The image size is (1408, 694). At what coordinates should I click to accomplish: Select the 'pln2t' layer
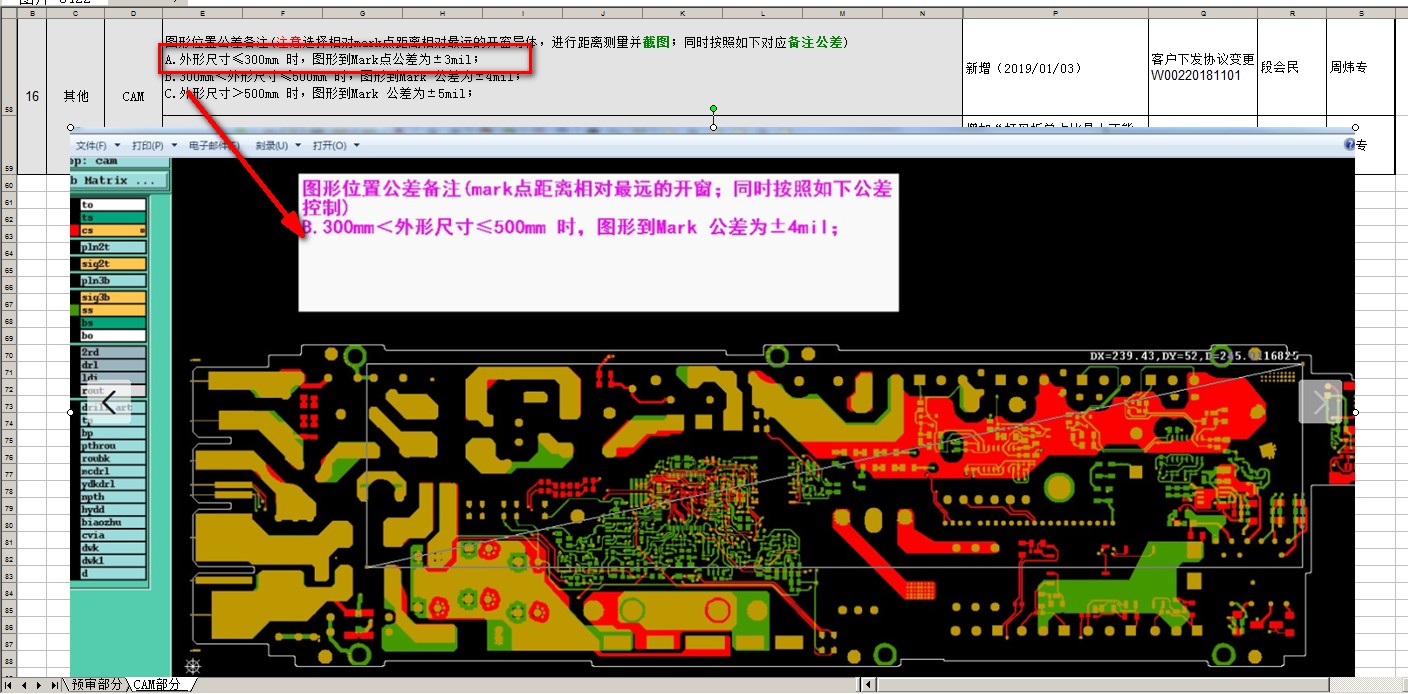point(113,247)
